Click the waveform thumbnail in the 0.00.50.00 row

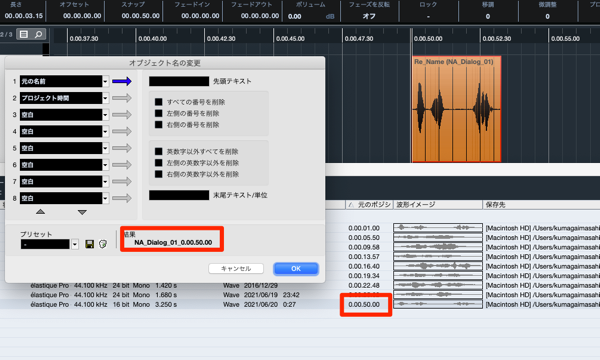[438, 304]
